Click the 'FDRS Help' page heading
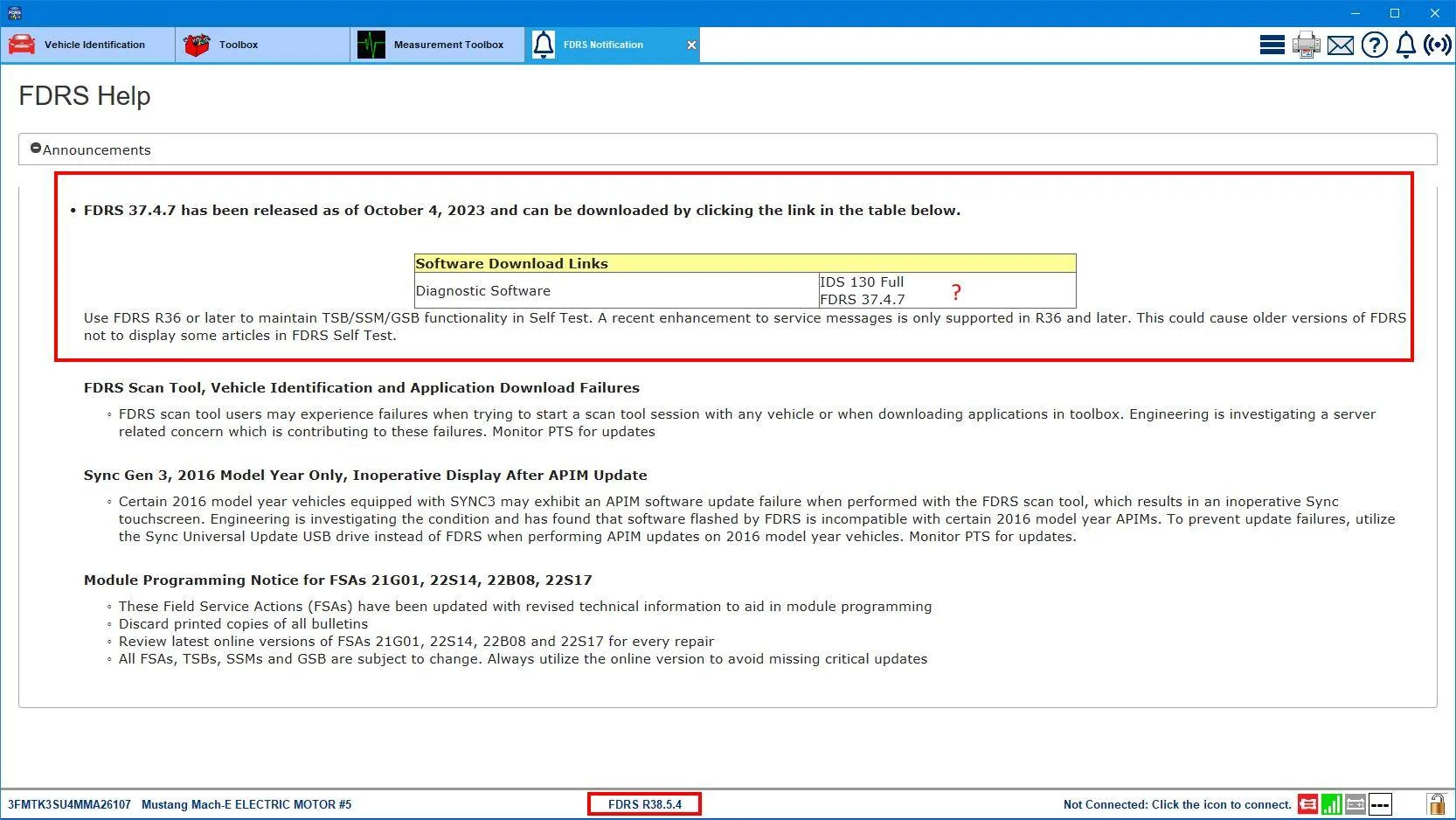The image size is (1456, 820). click(x=85, y=95)
